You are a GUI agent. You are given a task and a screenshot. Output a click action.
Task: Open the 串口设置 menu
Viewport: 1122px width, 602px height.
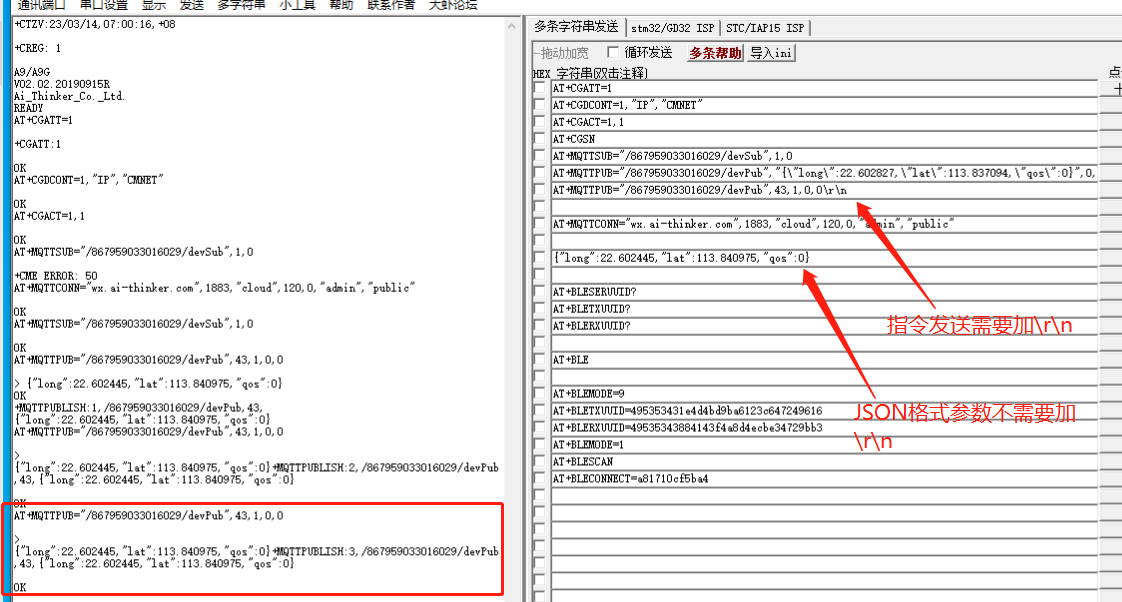pos(104,5)
